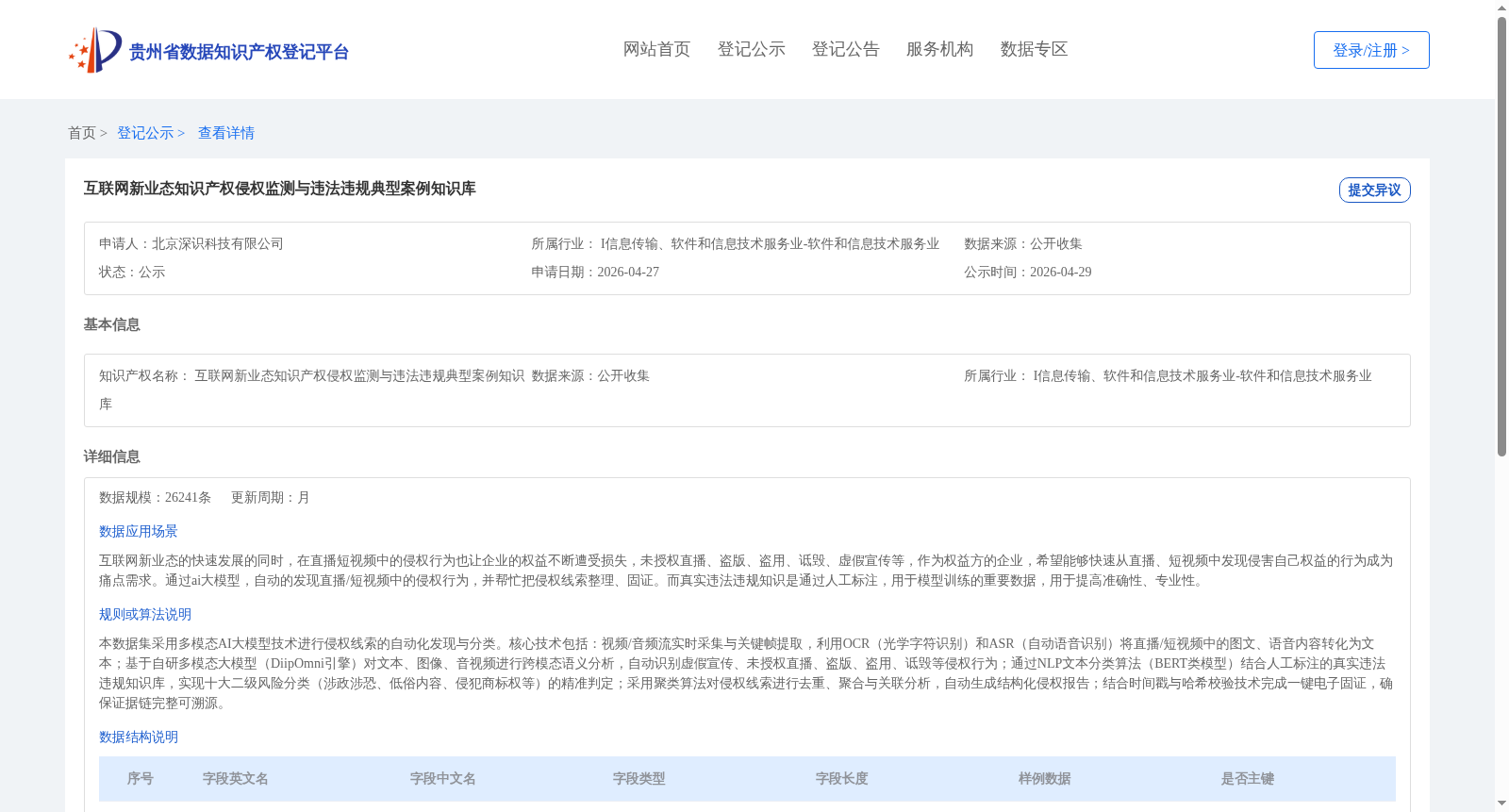
Task: Go to 首页 breadcrumb
Action: click(82, 133)
